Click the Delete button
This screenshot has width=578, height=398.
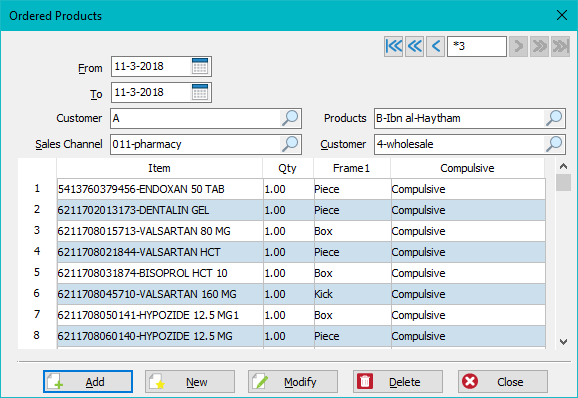click(x=398, y=381)
